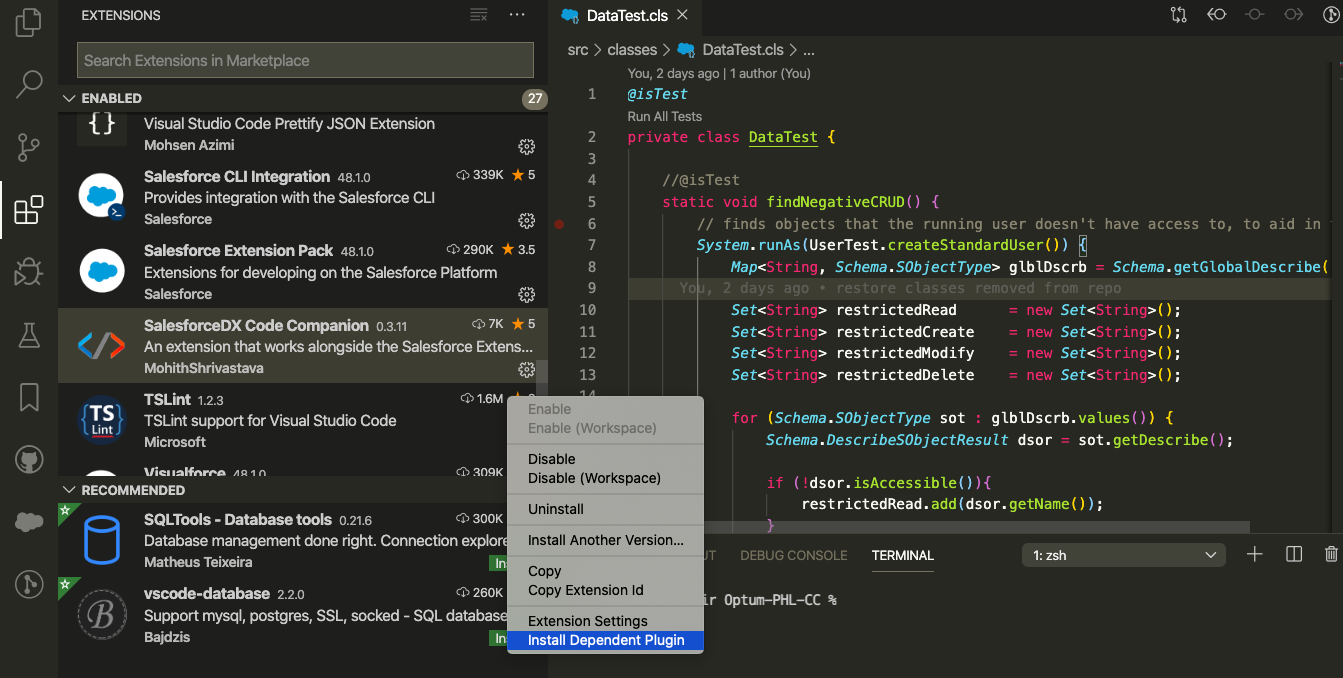Select Copy in context menu
1343x678 pixels.
pyautogui.click(x=545, y=571)
